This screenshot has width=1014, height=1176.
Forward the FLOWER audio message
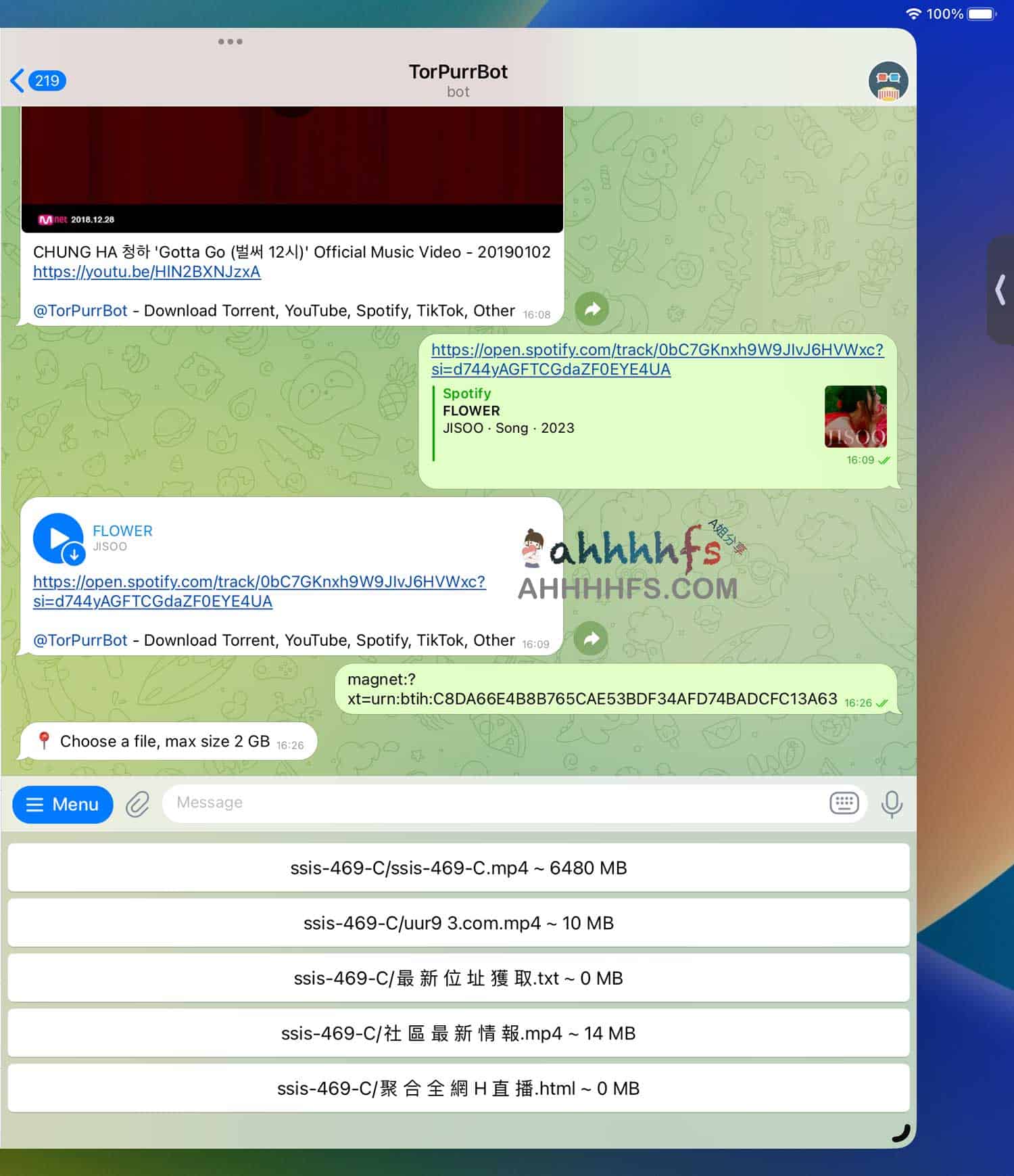point(591,638)
